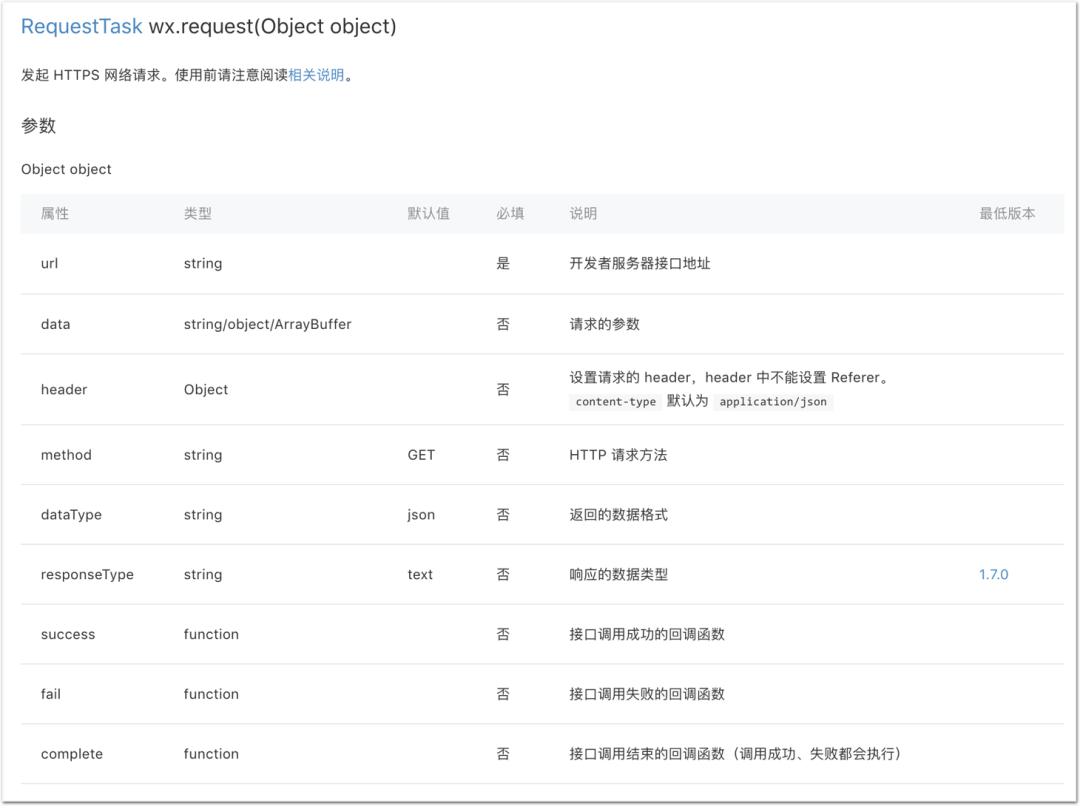
Task: Click the 参数 section heading
Action: [37, 126]
